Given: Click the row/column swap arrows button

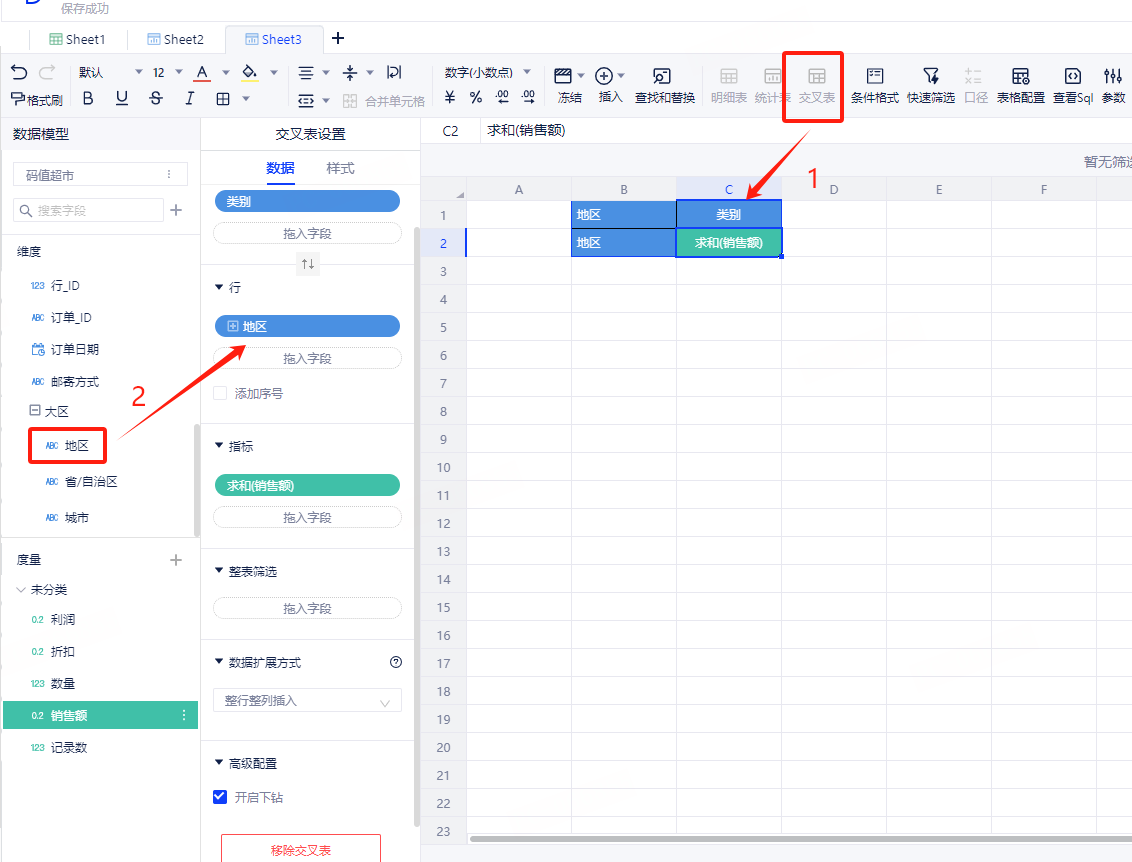Looking at the screenshot, I should pyautogui.click(x=308, y=264).
